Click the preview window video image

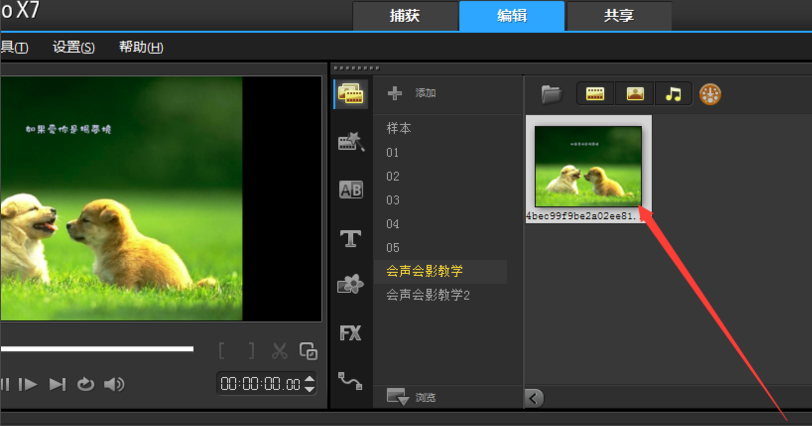(x=121, y=199)
